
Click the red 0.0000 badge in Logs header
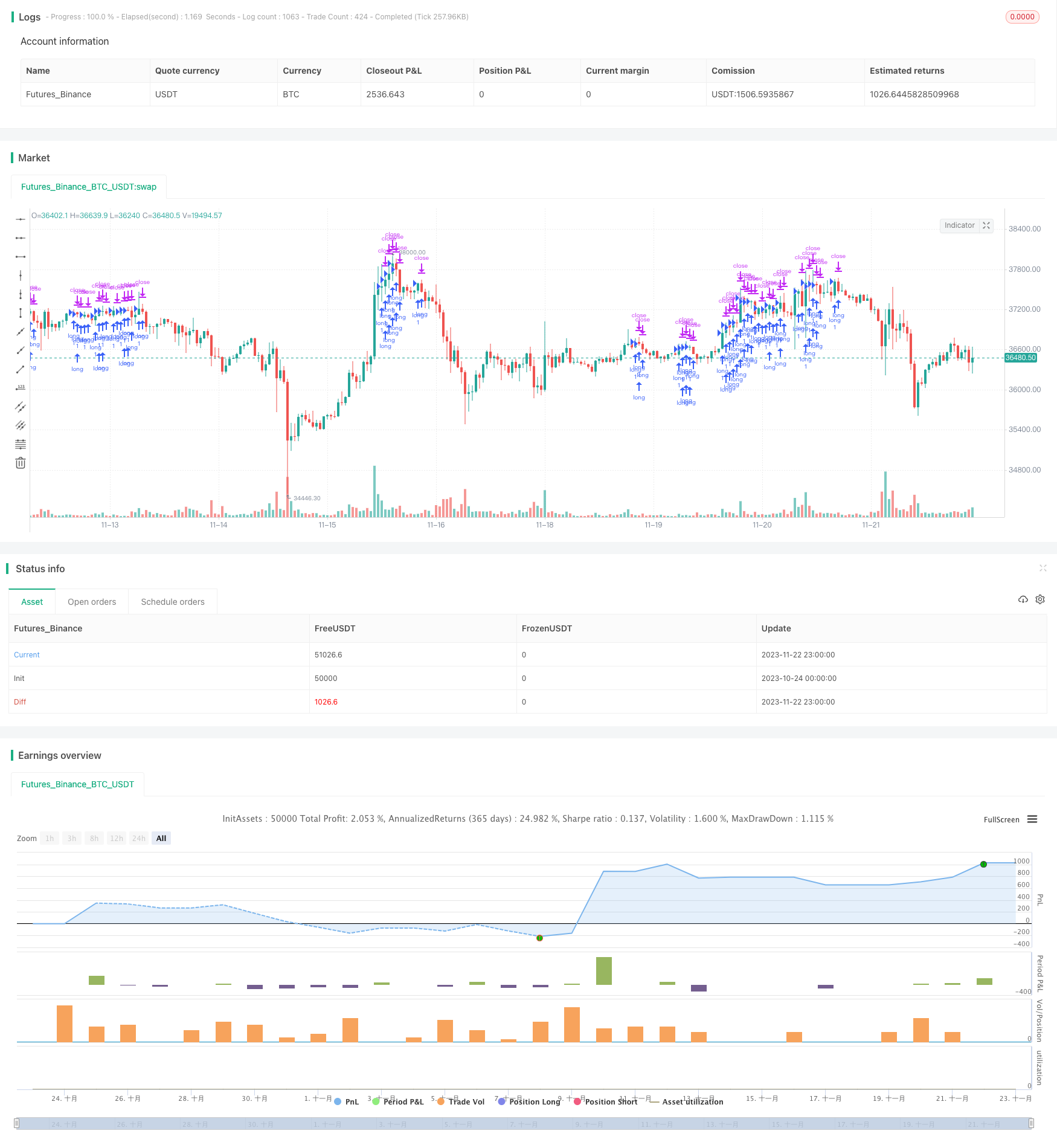coord(1023,17)
